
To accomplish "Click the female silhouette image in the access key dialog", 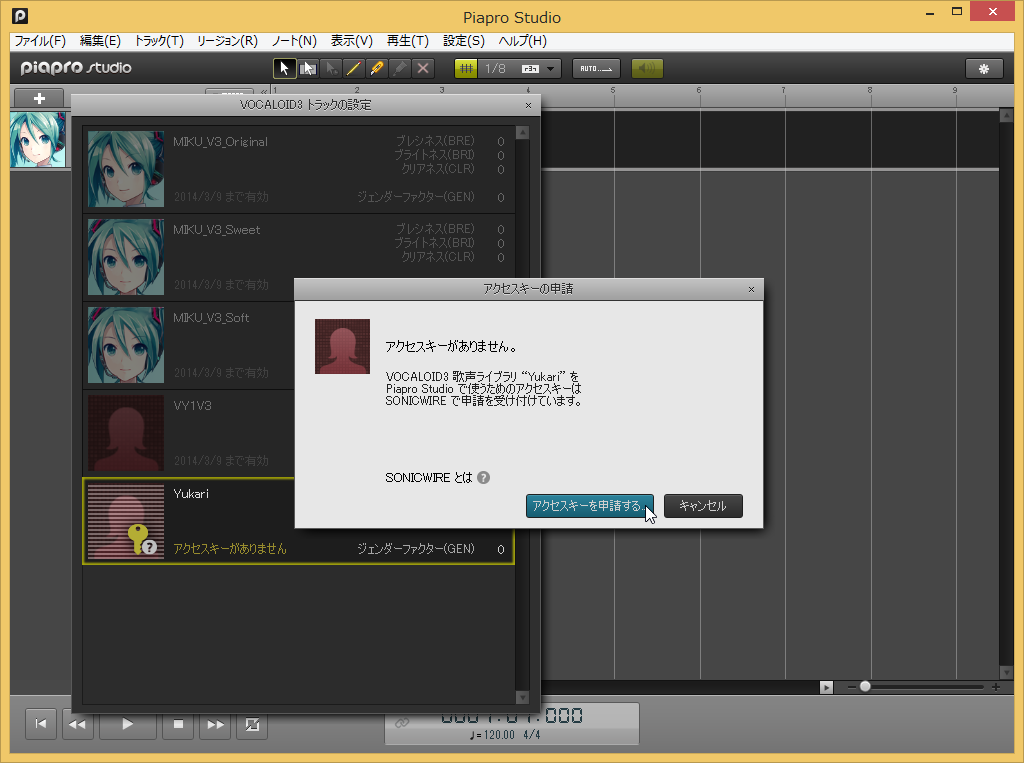I will (342, 346).
